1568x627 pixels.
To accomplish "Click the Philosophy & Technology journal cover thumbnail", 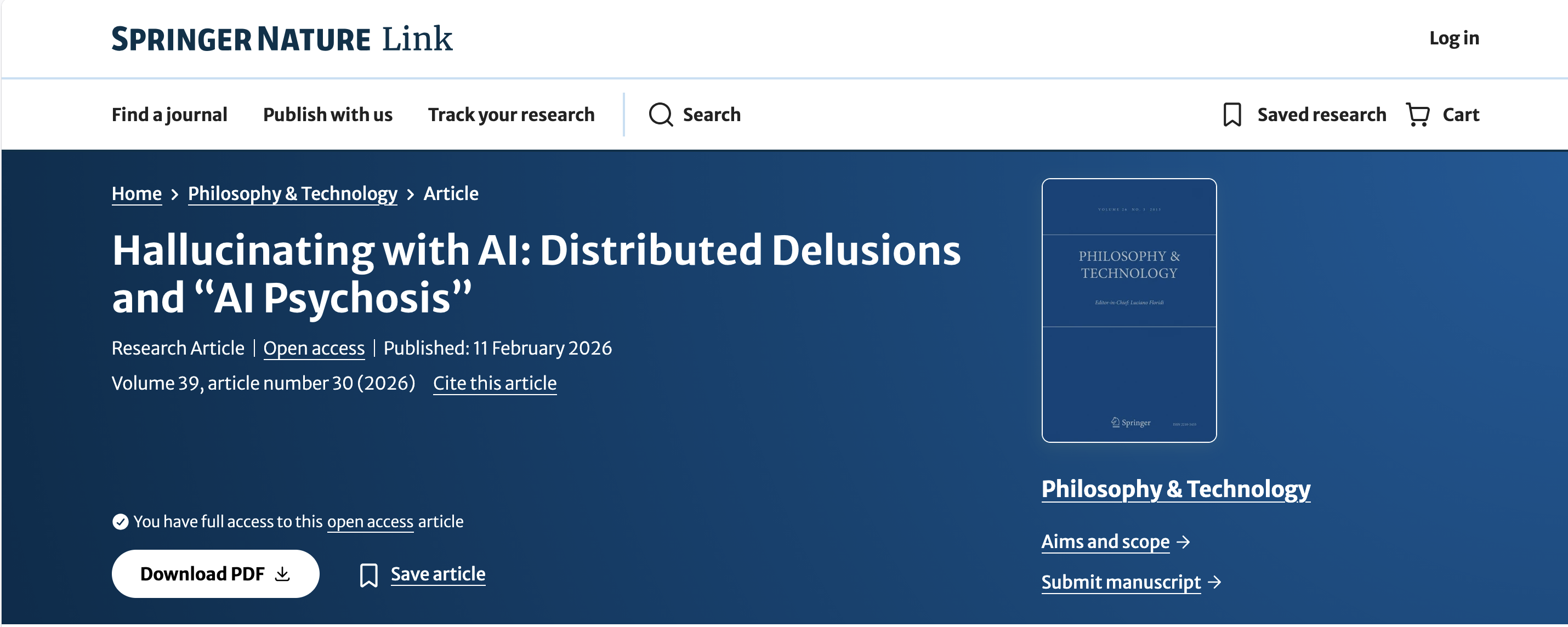I will point(1129,310).
